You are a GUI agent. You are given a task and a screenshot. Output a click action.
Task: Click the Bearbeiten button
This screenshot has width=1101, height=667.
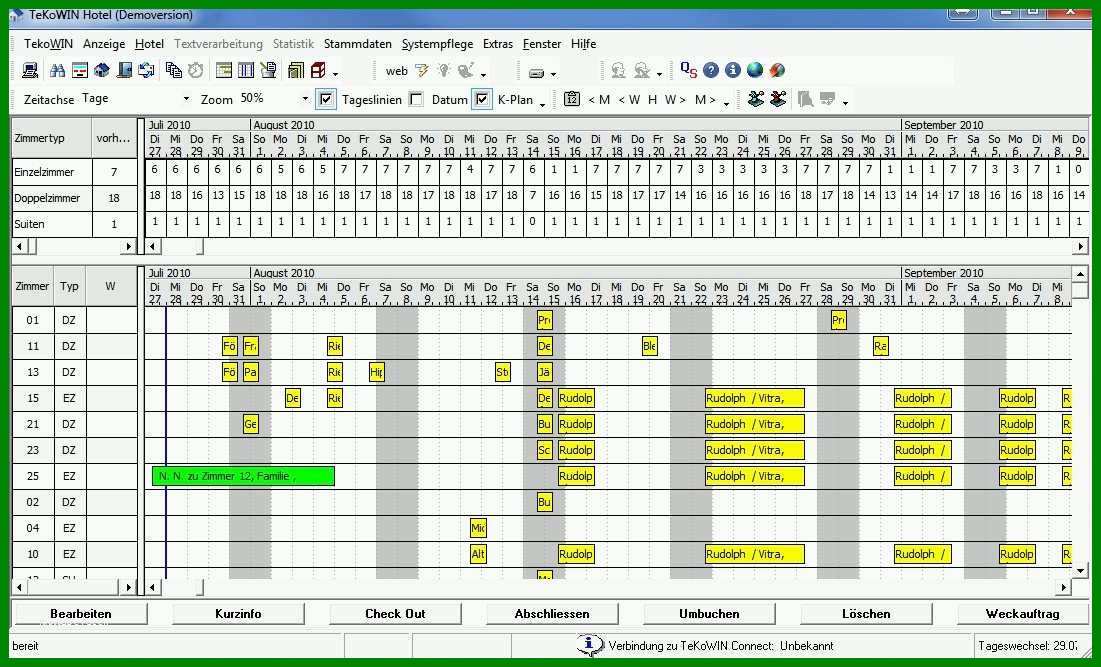click(81, 614)
